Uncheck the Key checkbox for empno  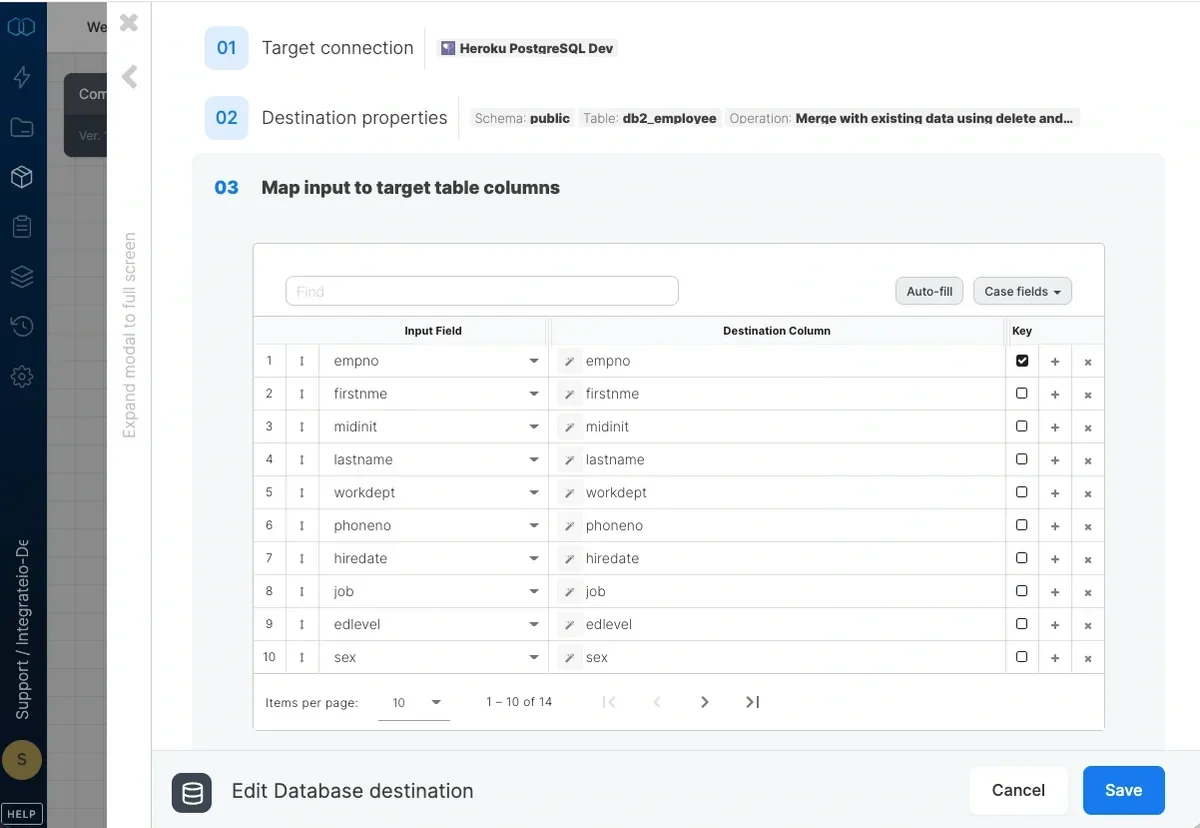[1021, 360]
